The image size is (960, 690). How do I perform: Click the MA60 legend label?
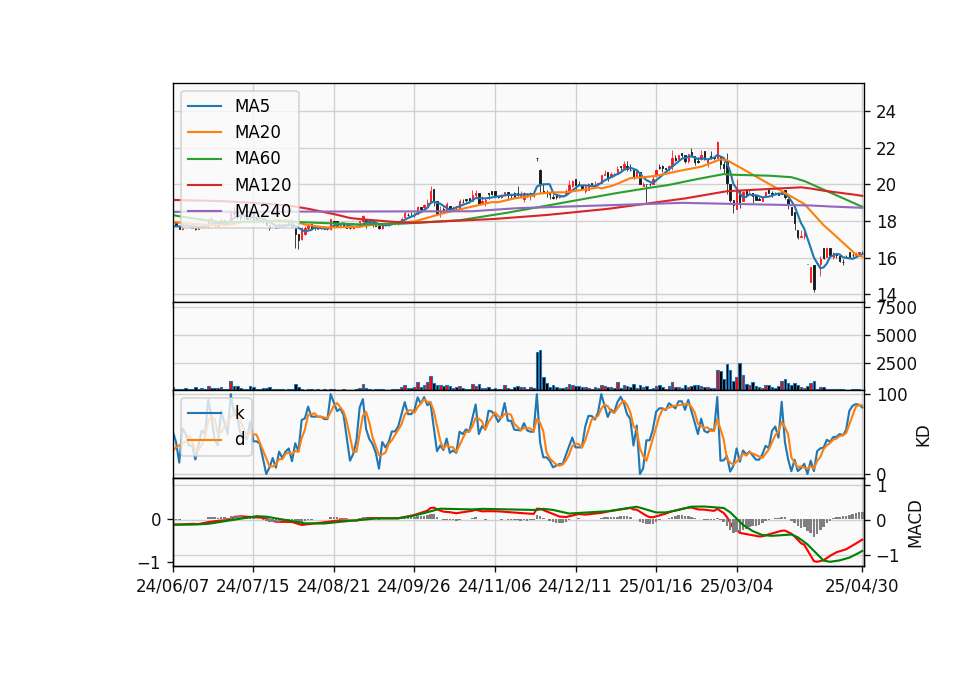[257, 159]
